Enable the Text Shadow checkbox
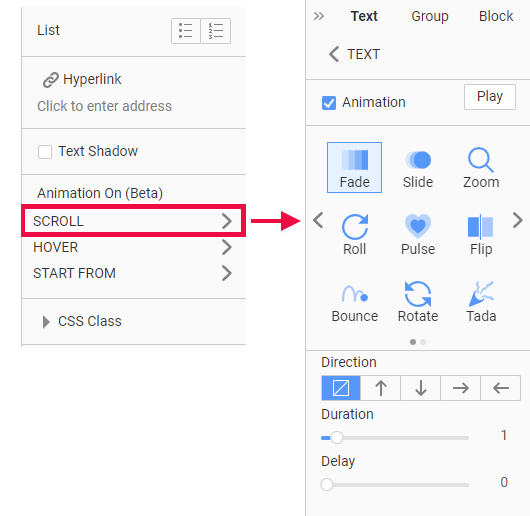 pos(45,152)
